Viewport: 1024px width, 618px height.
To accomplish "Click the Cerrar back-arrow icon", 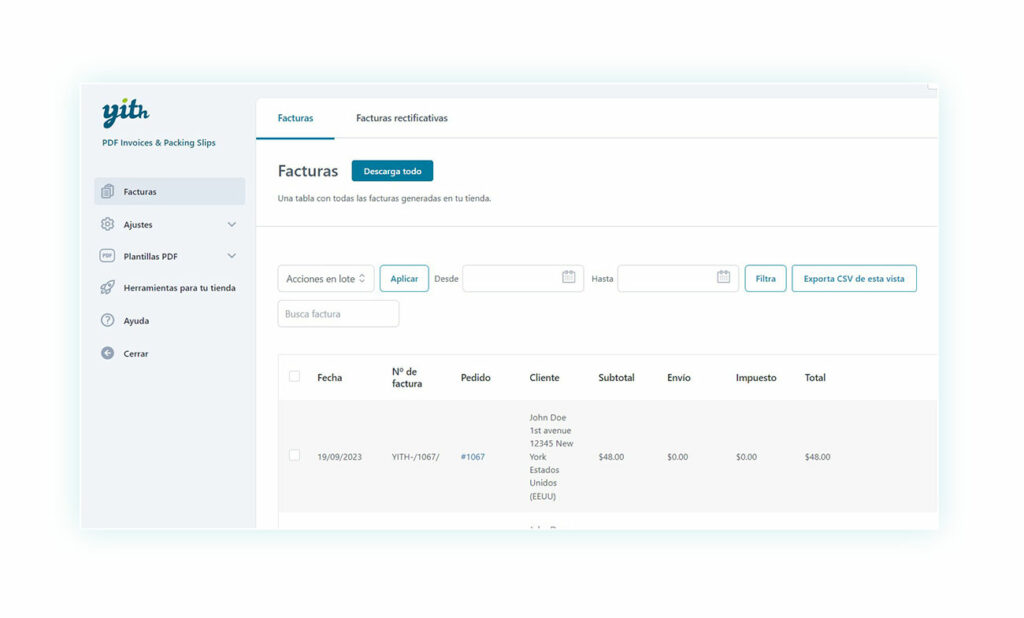I will (x=108, y=353).
